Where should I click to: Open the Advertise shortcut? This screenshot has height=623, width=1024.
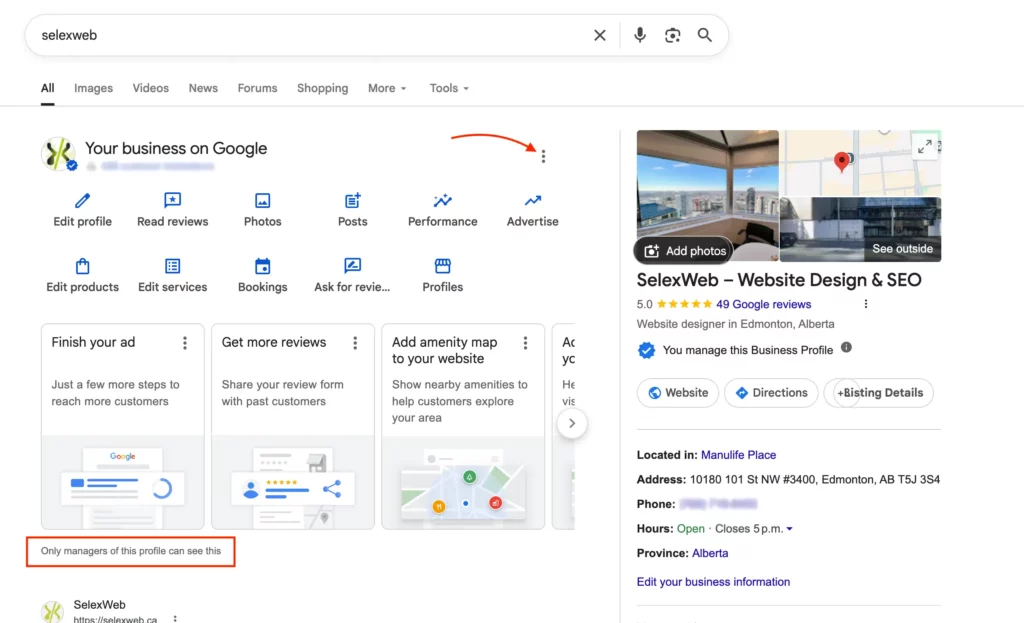click(532, 210)
